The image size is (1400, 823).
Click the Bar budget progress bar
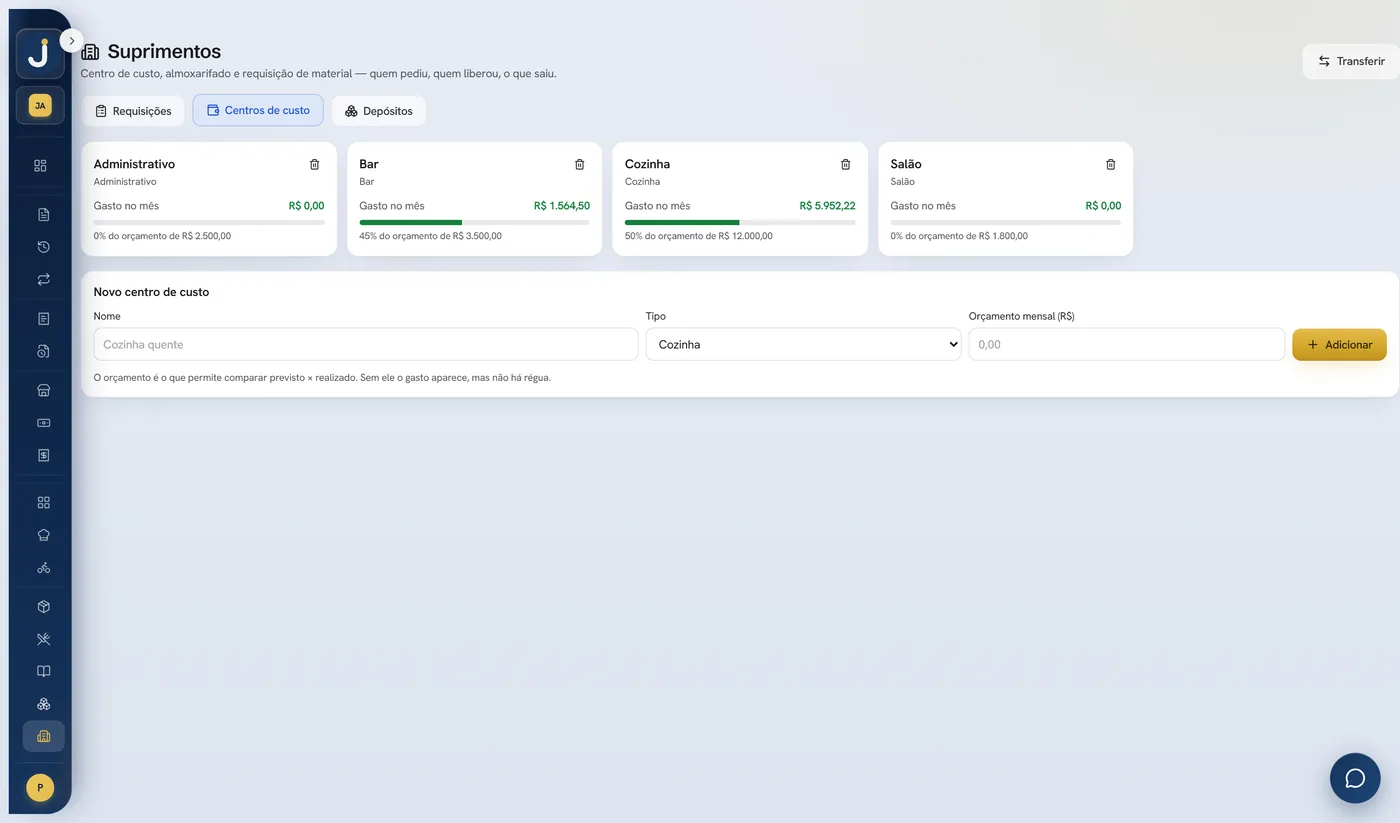click(x=474, y=222)
